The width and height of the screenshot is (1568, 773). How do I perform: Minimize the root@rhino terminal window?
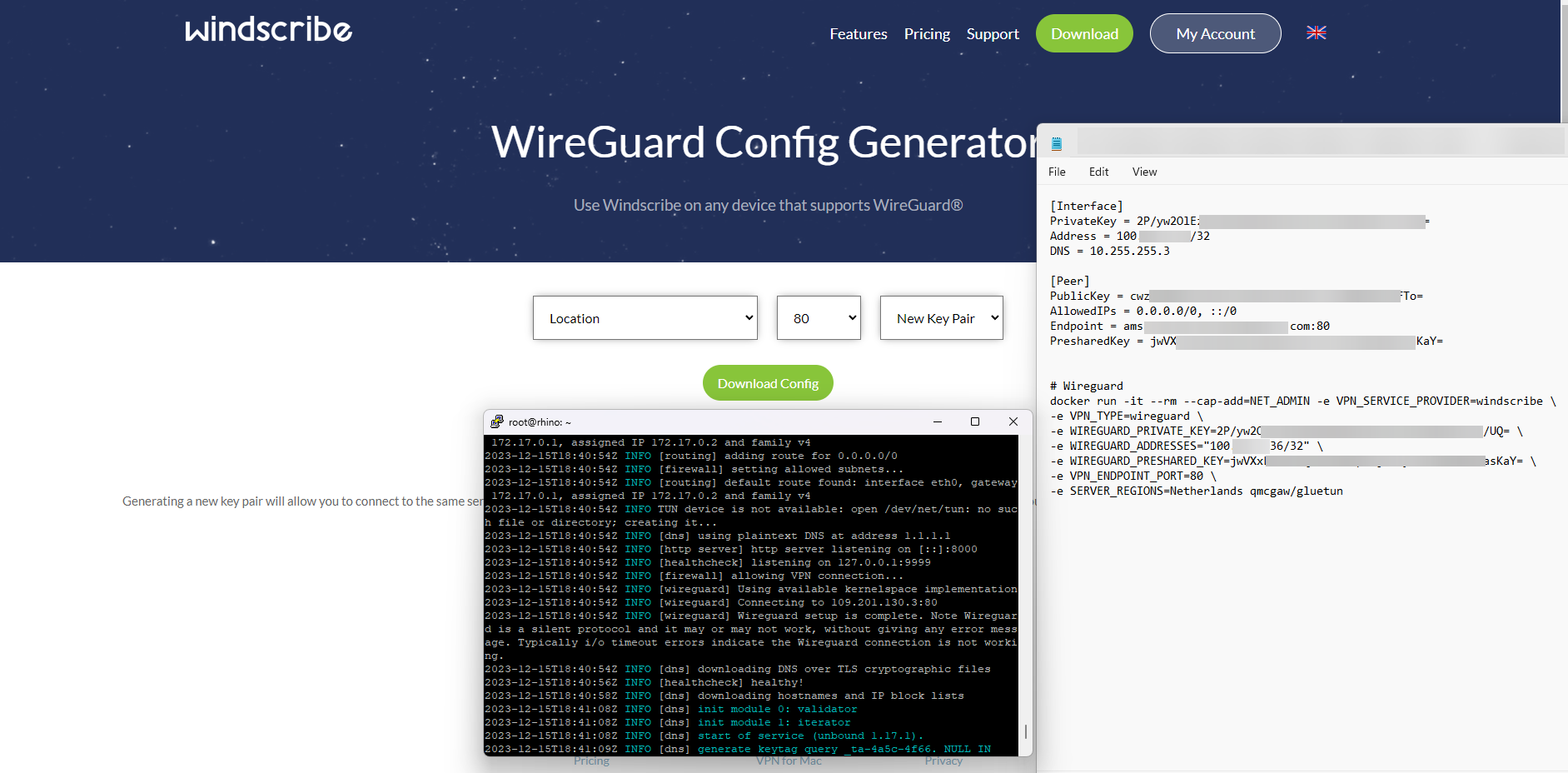tap(938, 421)
